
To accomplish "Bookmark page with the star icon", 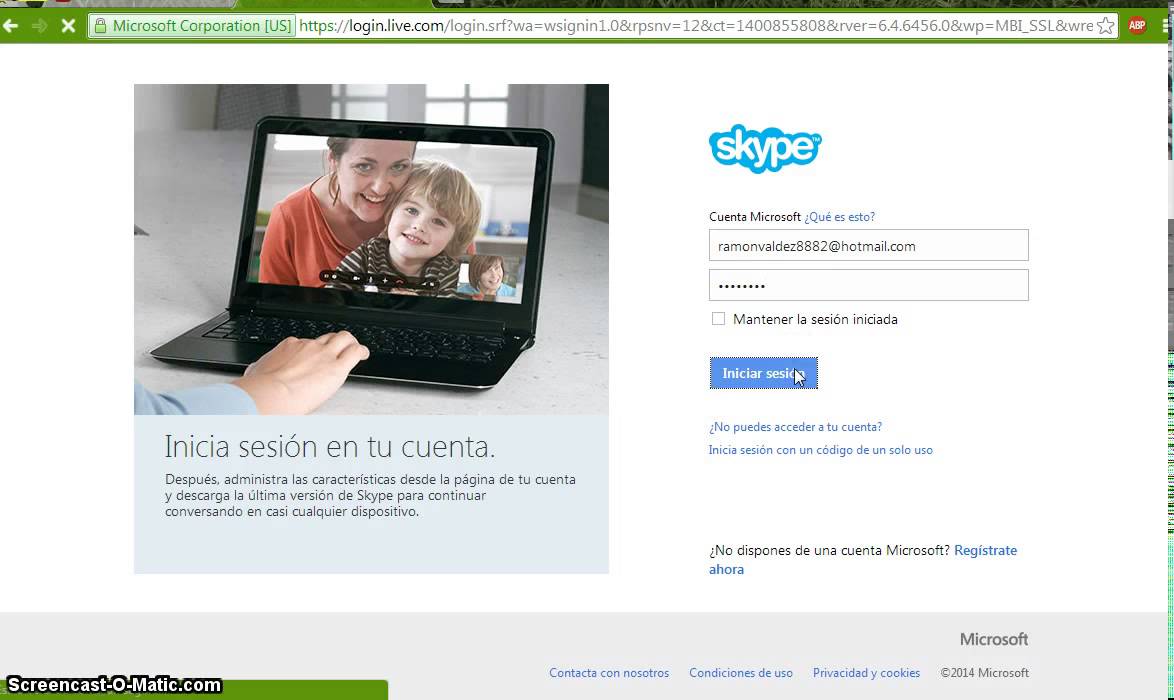I will click(1105, 26).
